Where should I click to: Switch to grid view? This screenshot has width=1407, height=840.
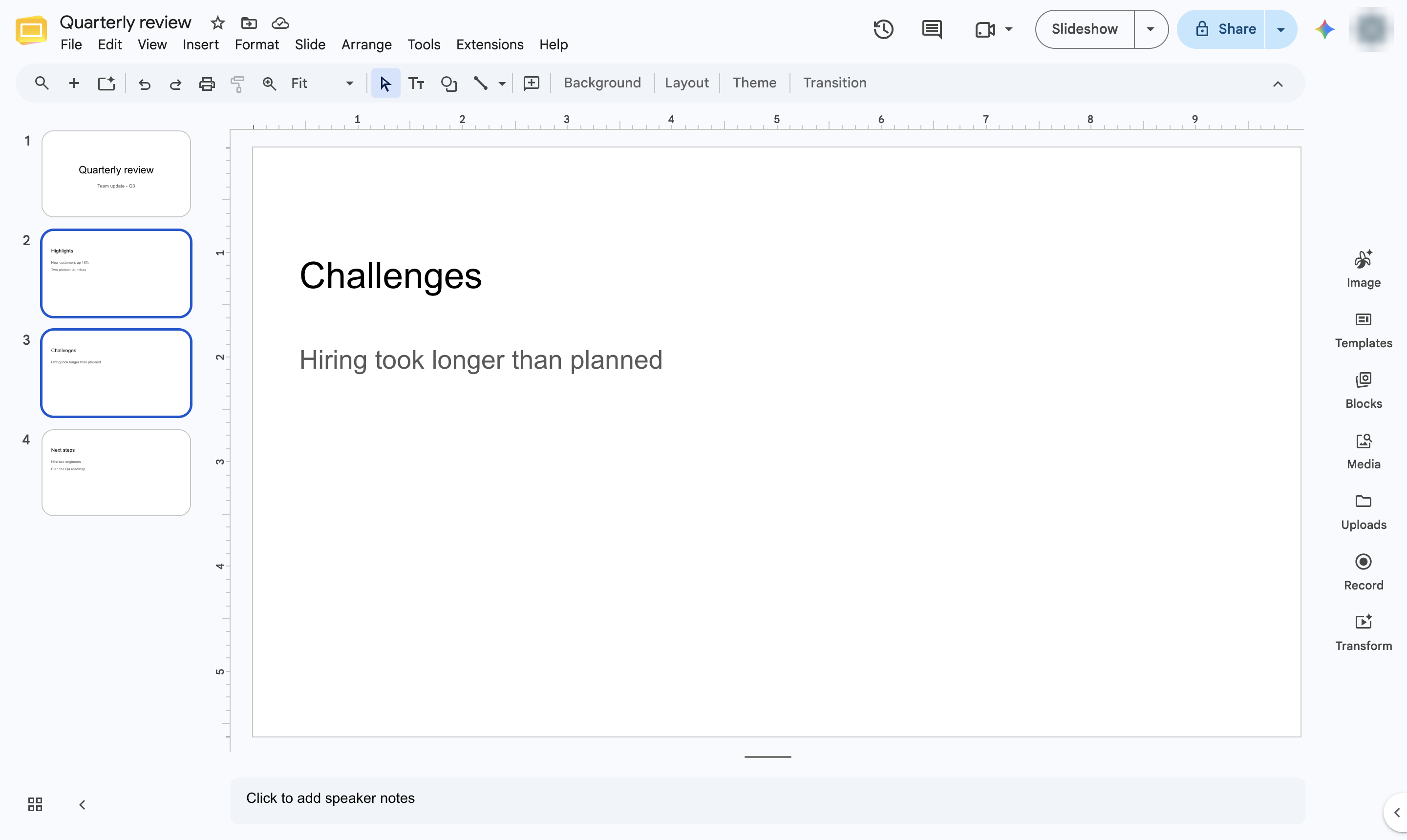[x=35, y=804]
